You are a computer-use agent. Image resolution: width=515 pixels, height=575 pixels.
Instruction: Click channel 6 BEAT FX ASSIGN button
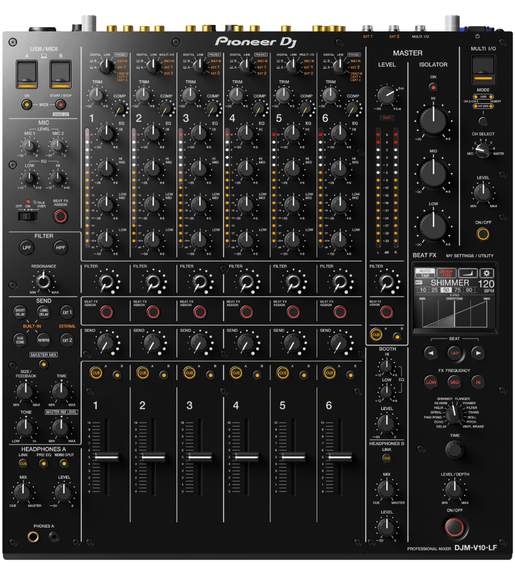point(340,312)
